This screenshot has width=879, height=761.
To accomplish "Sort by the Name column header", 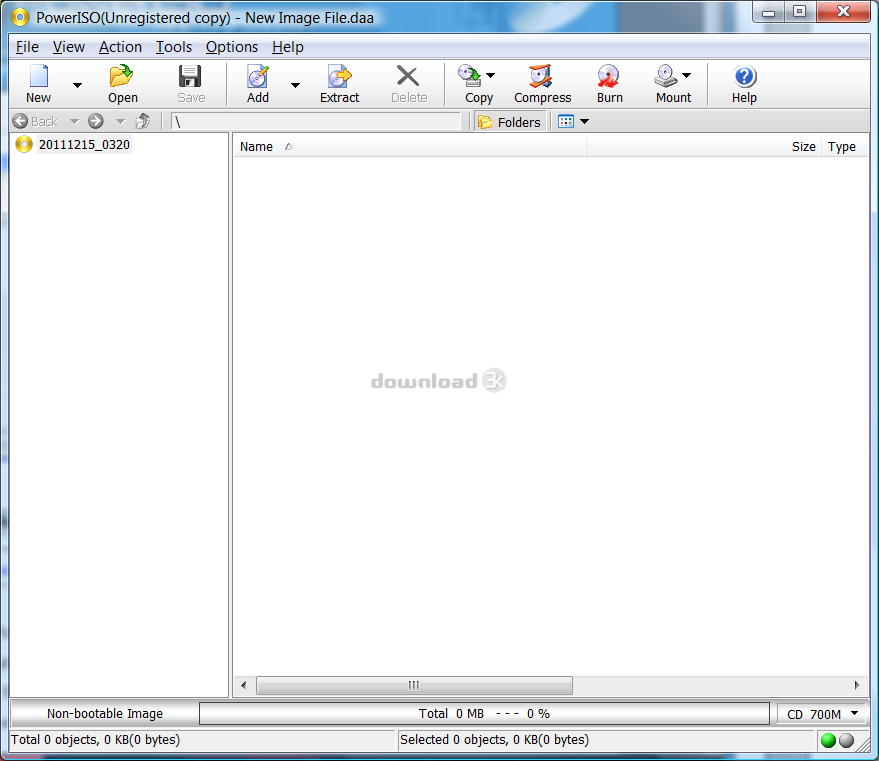I will click(x=257, y=147).
